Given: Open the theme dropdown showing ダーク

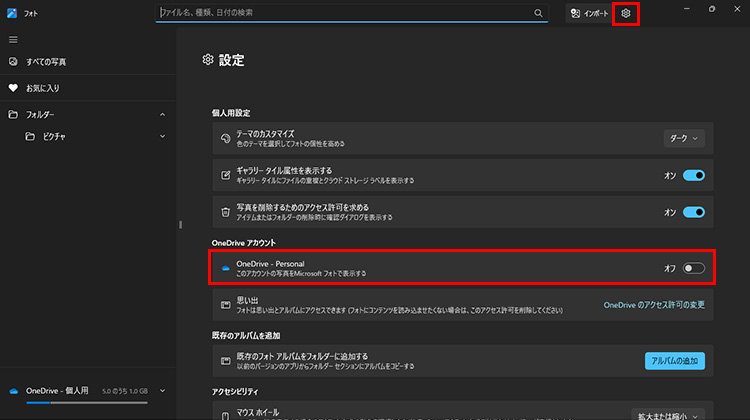Looking at the screenshot, I should point(684,138).
